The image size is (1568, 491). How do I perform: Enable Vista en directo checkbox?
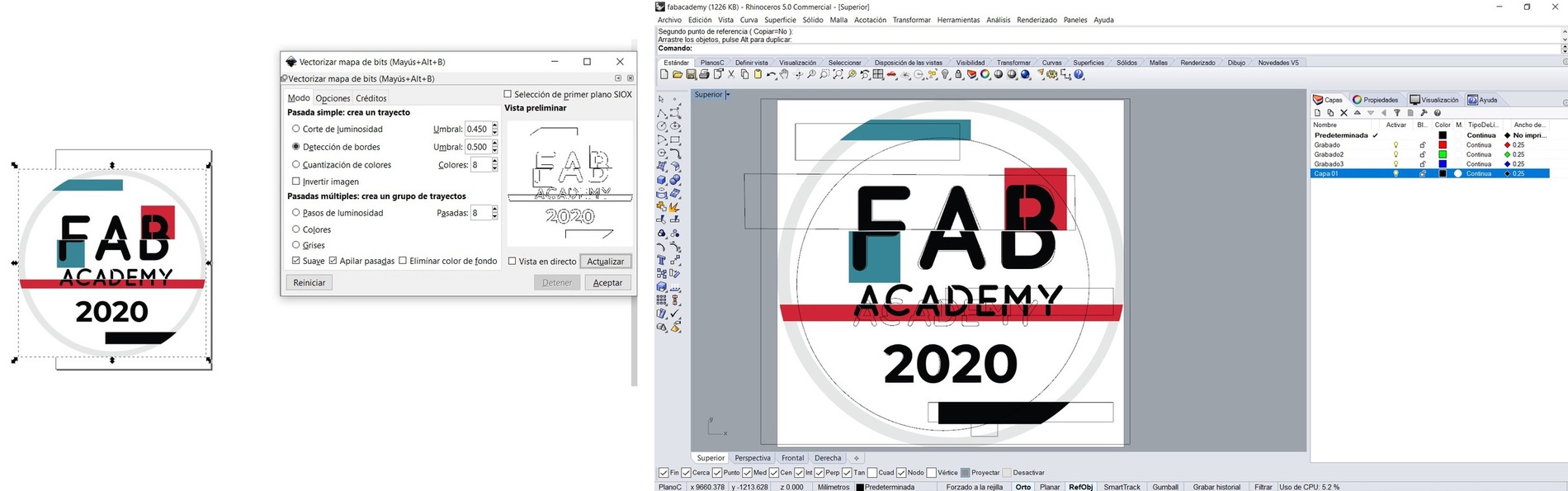pyautogui.click(x=512, y=261)
